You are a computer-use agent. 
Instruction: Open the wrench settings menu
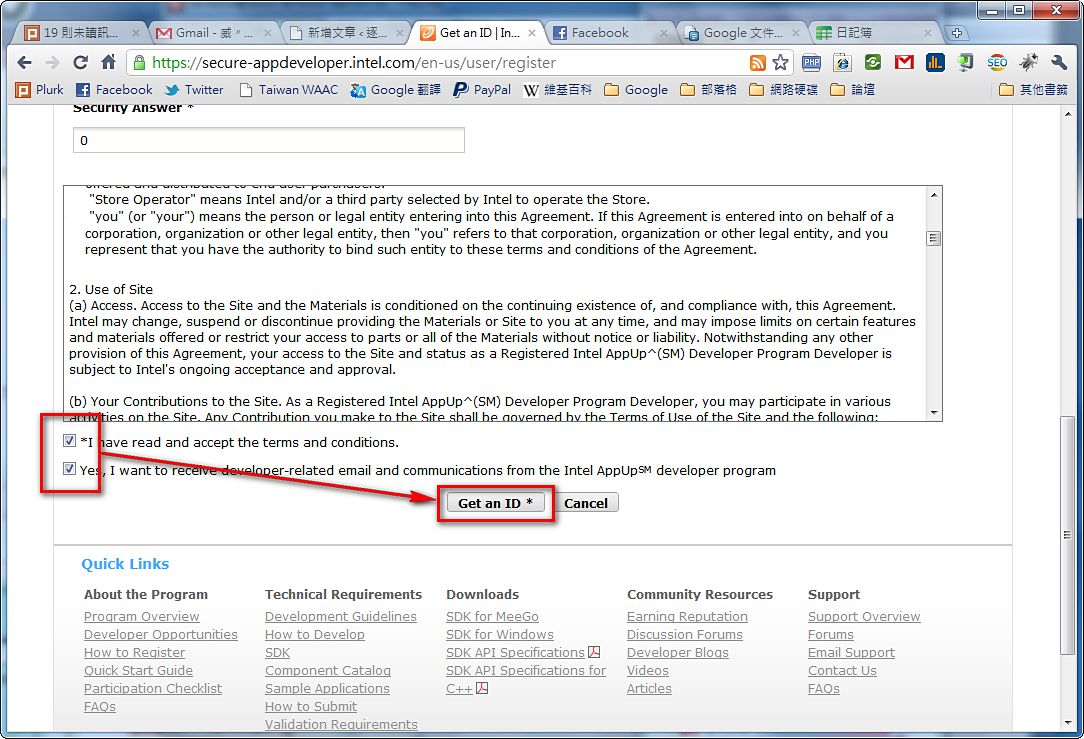click(1059, 63)
